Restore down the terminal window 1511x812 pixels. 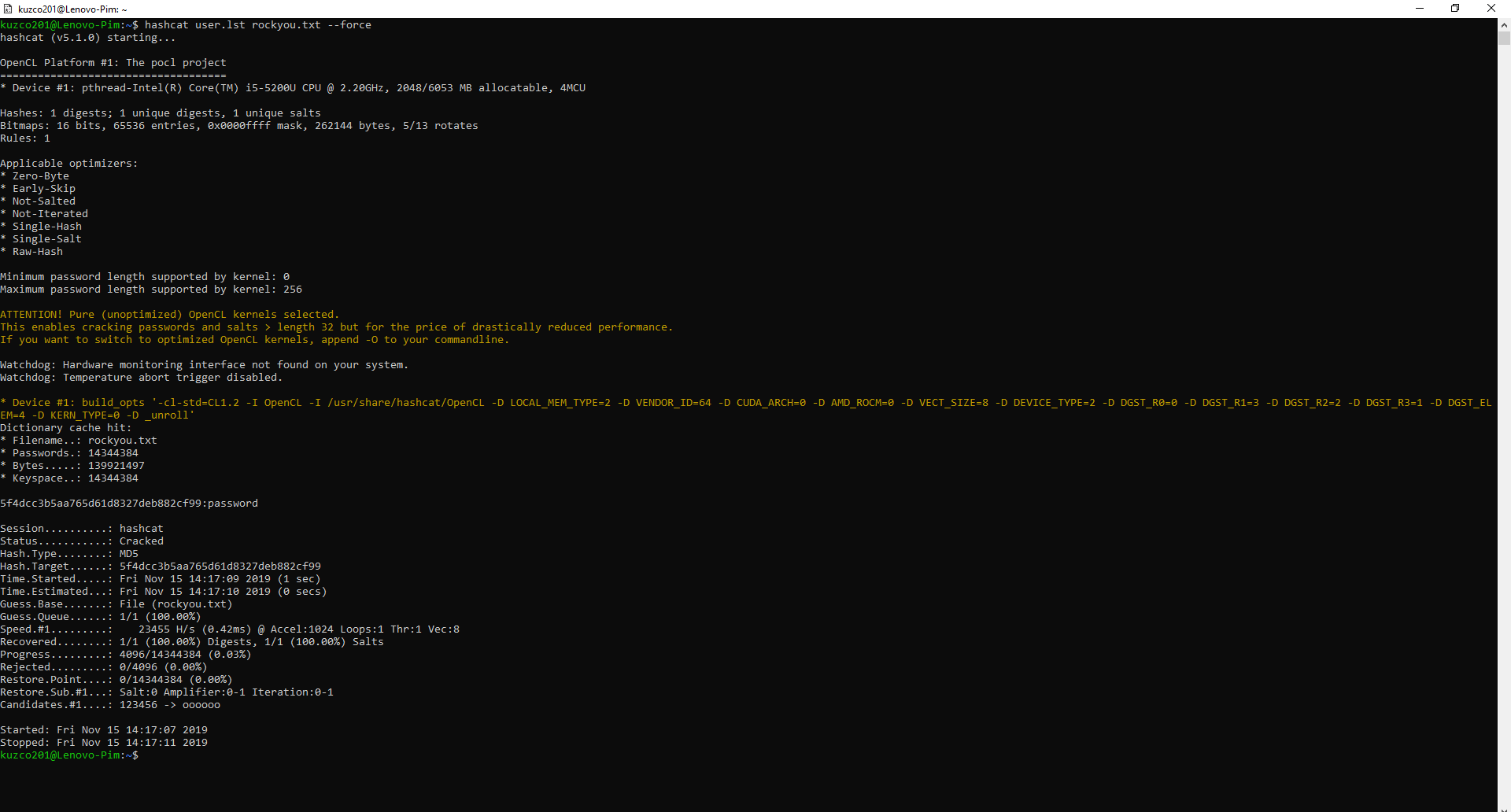[x=1455, y=9]
